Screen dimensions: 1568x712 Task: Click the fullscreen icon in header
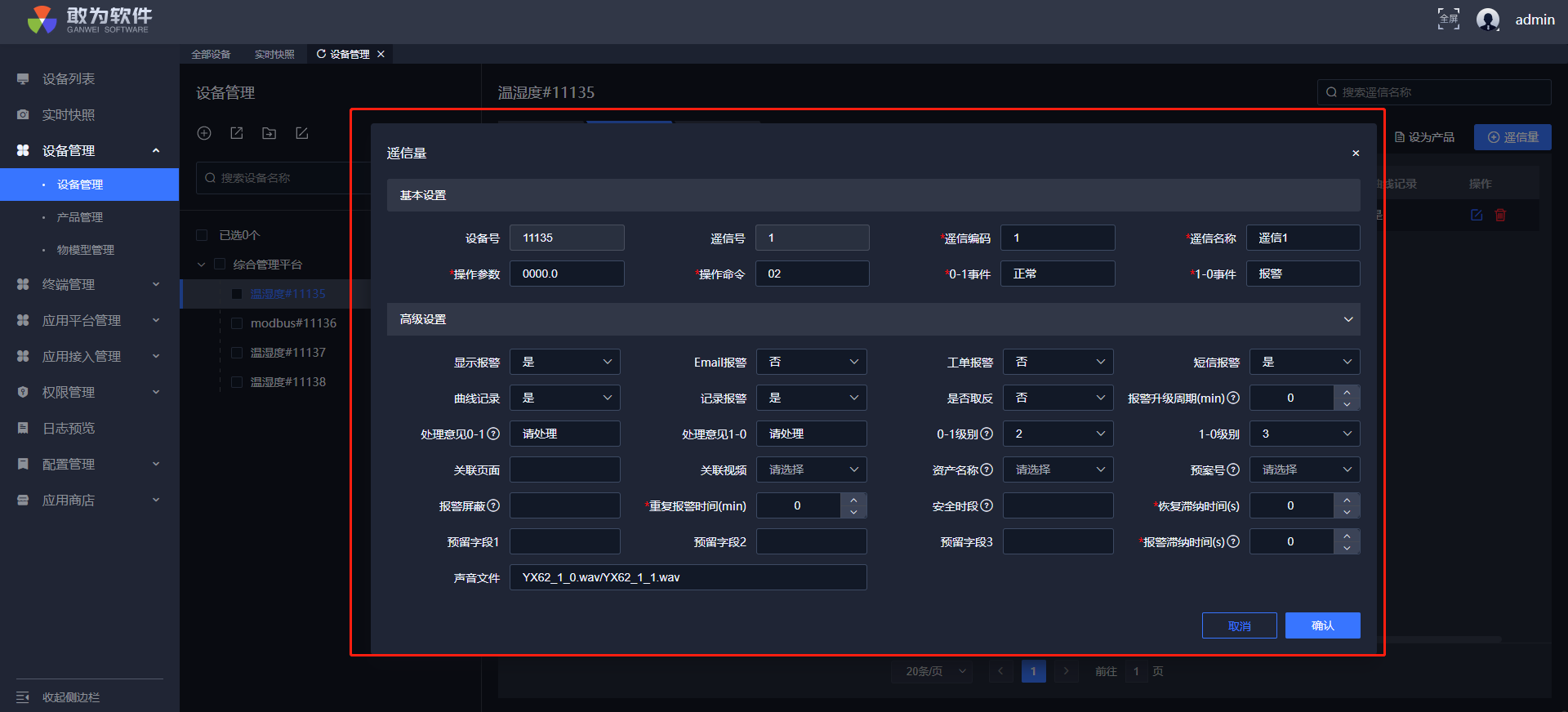coord(1448,20)
